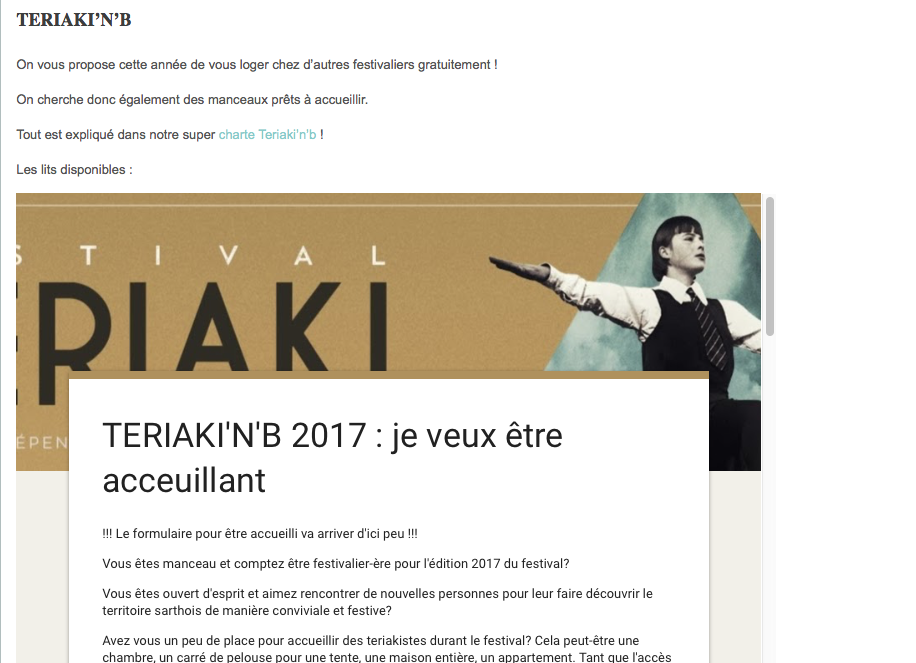Image resolution: width=916 pixels, height=663 pixels.
Task: Click the beige margin right of the form card
Action: tap(735, 567)
